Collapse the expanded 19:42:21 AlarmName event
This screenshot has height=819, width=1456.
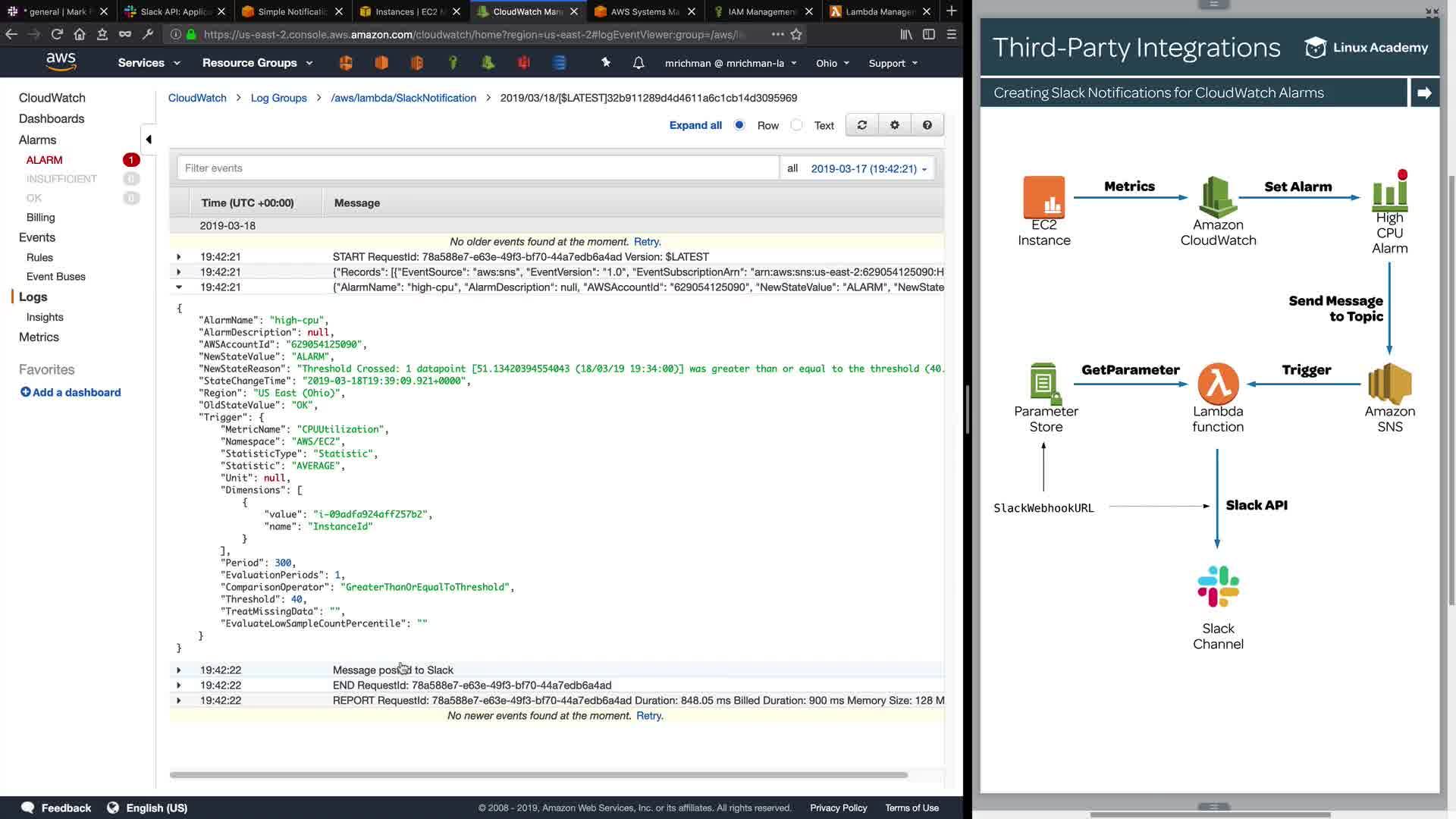pos(179,287)
